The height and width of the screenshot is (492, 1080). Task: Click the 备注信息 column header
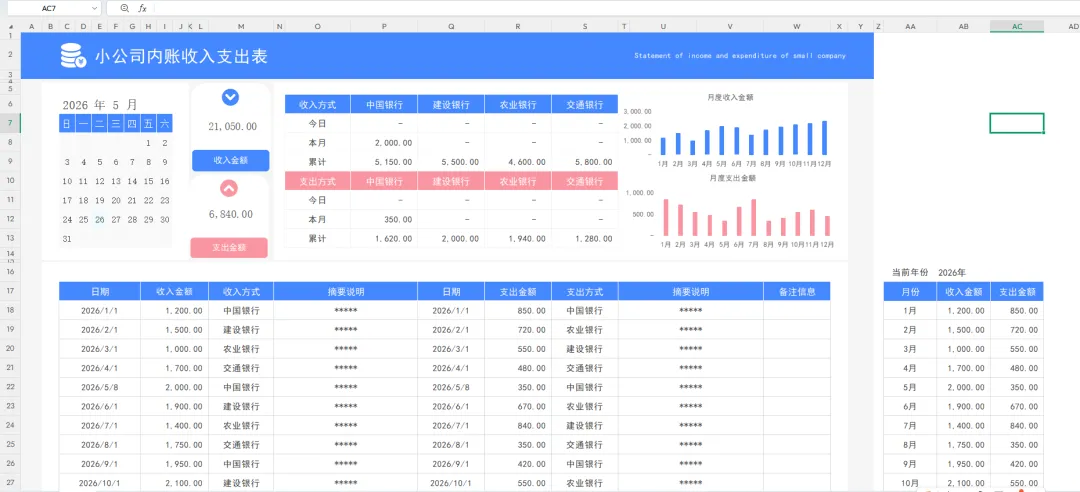point(797,291)
